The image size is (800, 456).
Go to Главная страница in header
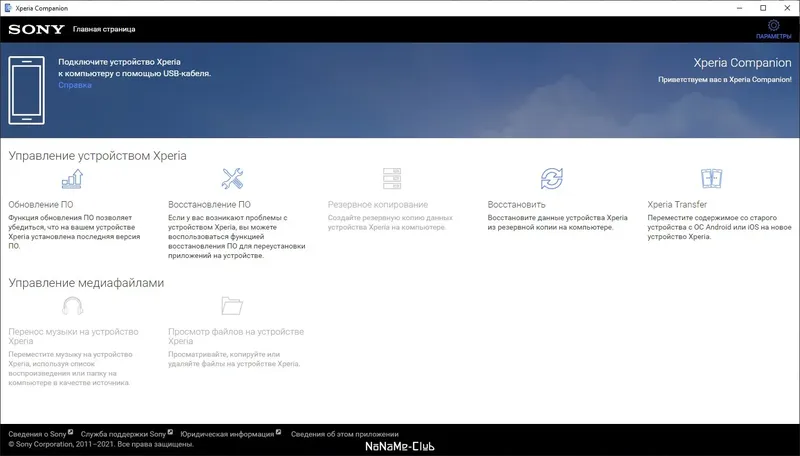(104, 29)
